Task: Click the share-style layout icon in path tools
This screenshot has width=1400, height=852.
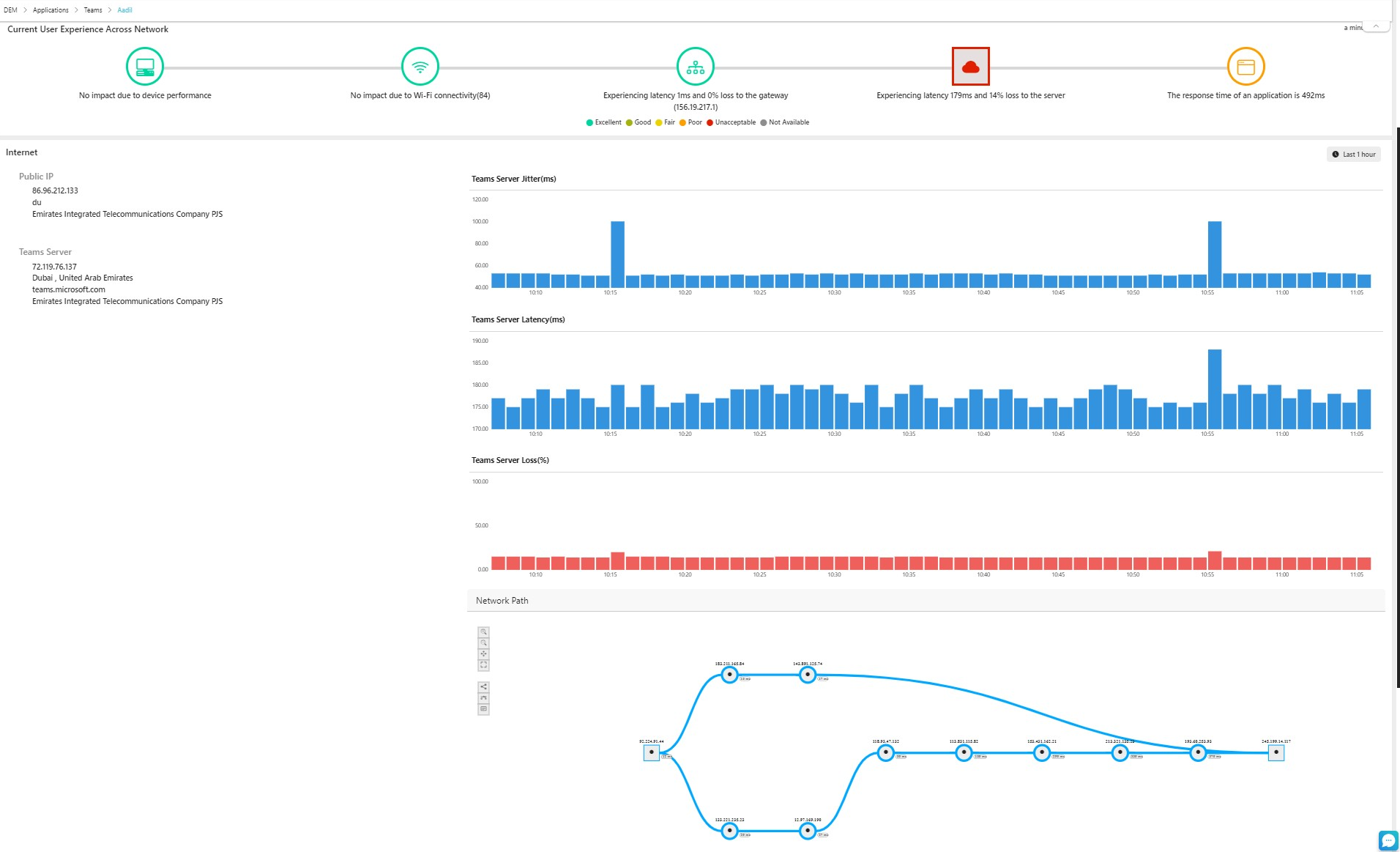Action: click(483, 686)
